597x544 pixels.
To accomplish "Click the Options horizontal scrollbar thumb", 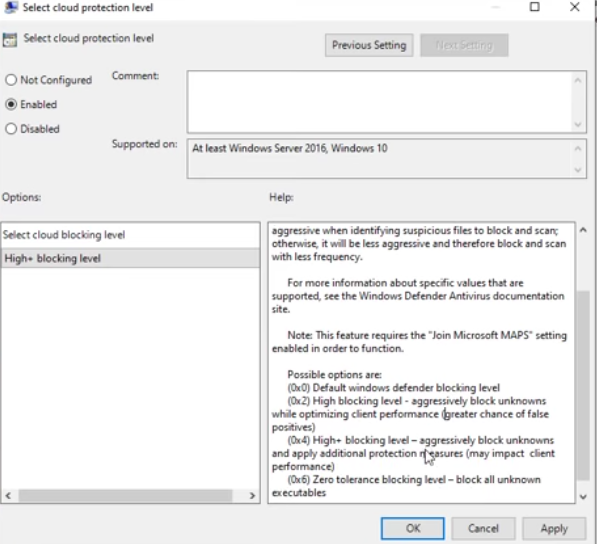I will tap(125, 496).
